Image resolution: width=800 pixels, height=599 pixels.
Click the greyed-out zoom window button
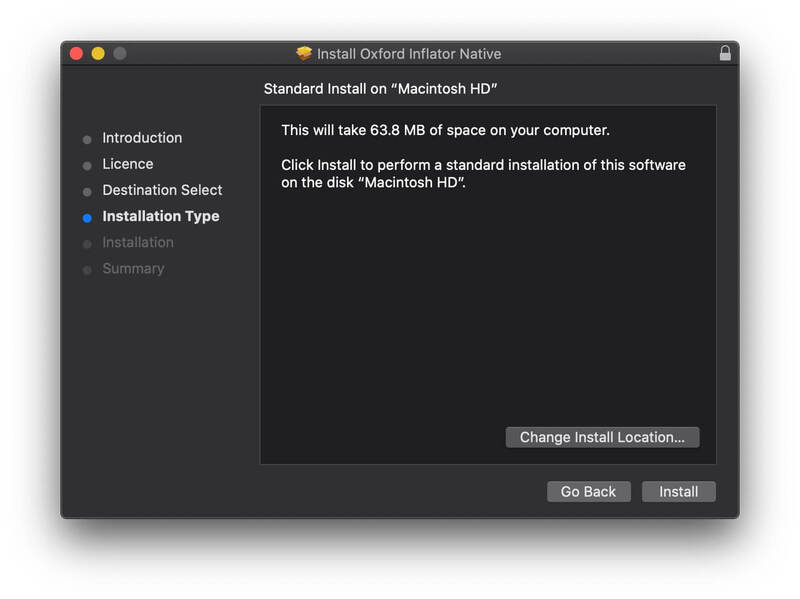click(120, 54)
